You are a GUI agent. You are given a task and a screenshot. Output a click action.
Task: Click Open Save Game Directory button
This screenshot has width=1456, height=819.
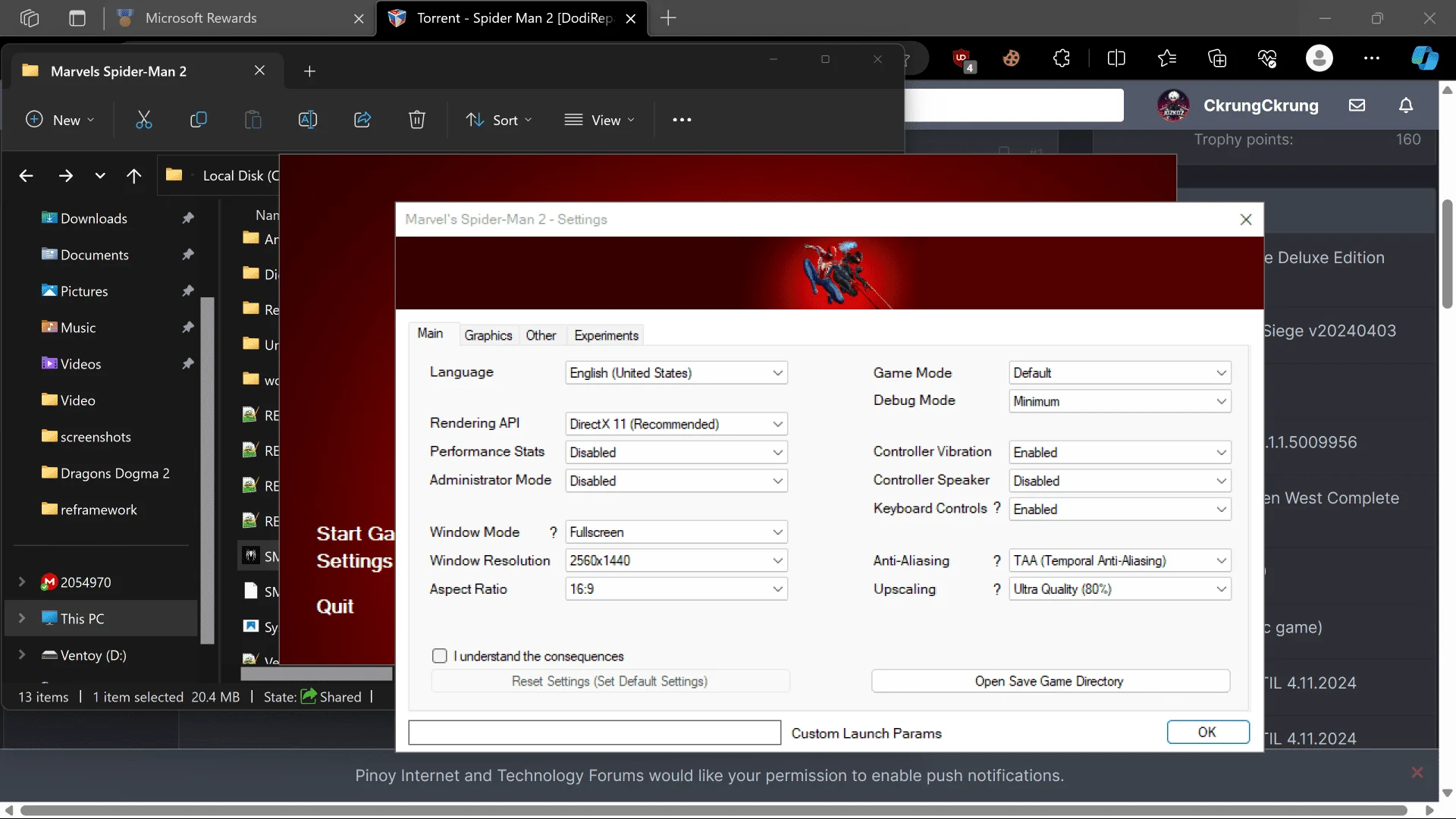(x=1050, y=681)
